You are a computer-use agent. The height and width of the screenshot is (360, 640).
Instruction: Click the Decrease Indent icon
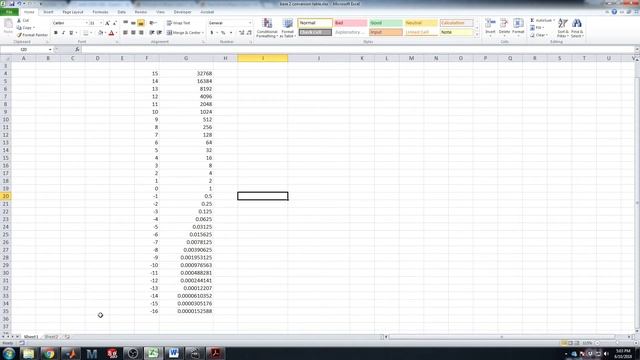(151, 33)
